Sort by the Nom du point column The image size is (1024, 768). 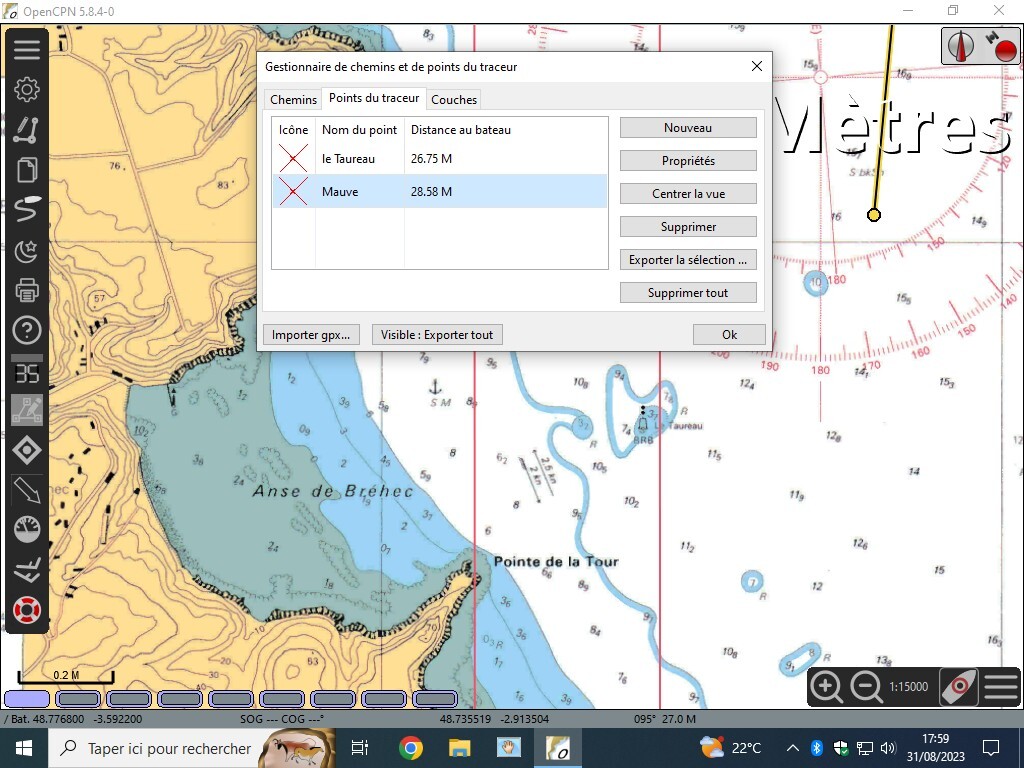[x=360, y=129]
